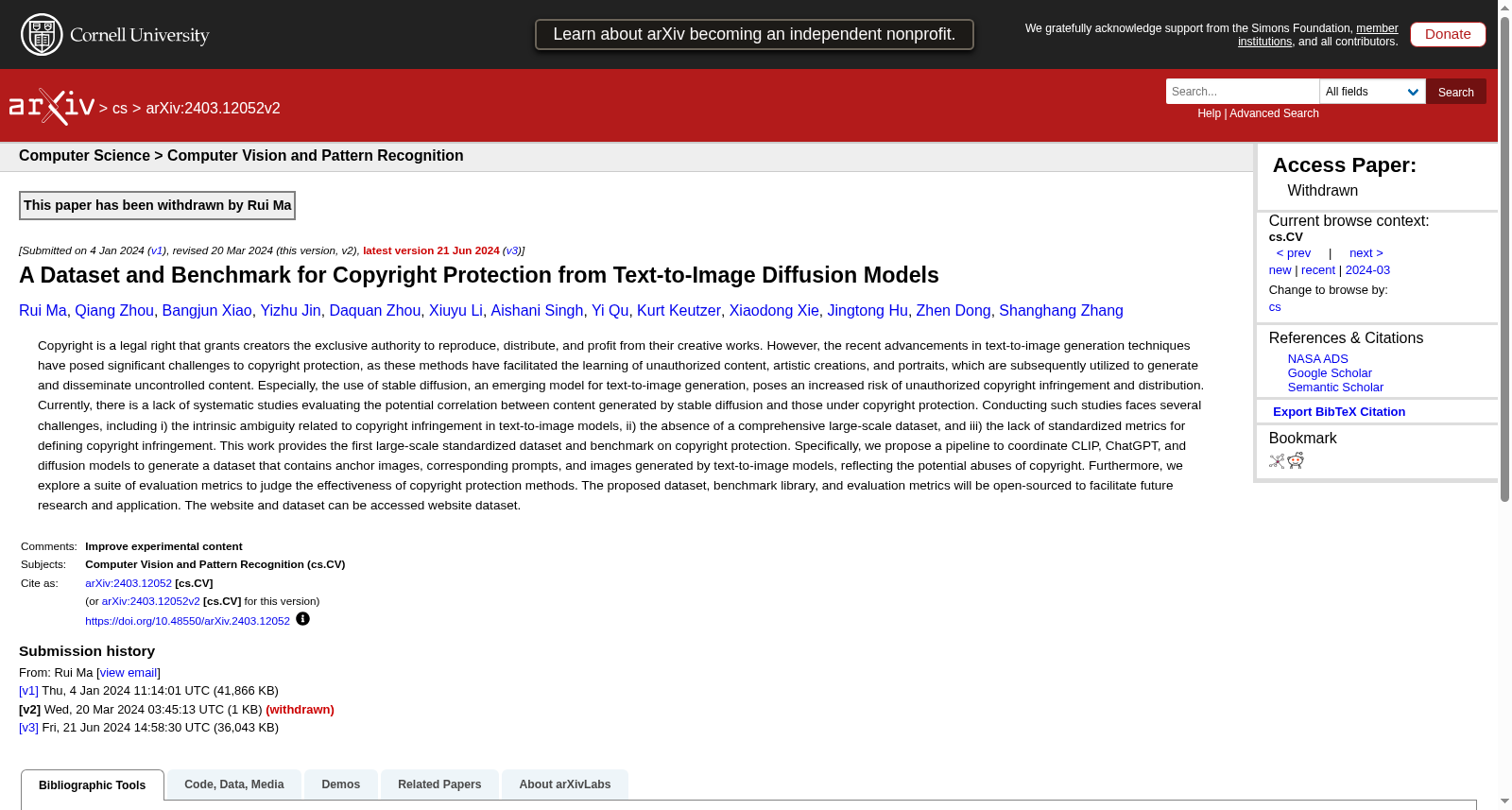The height and width of the screenshot is (810, 1512).
Task: Open the Code, Data, Media tab
Action: point(234,784)
